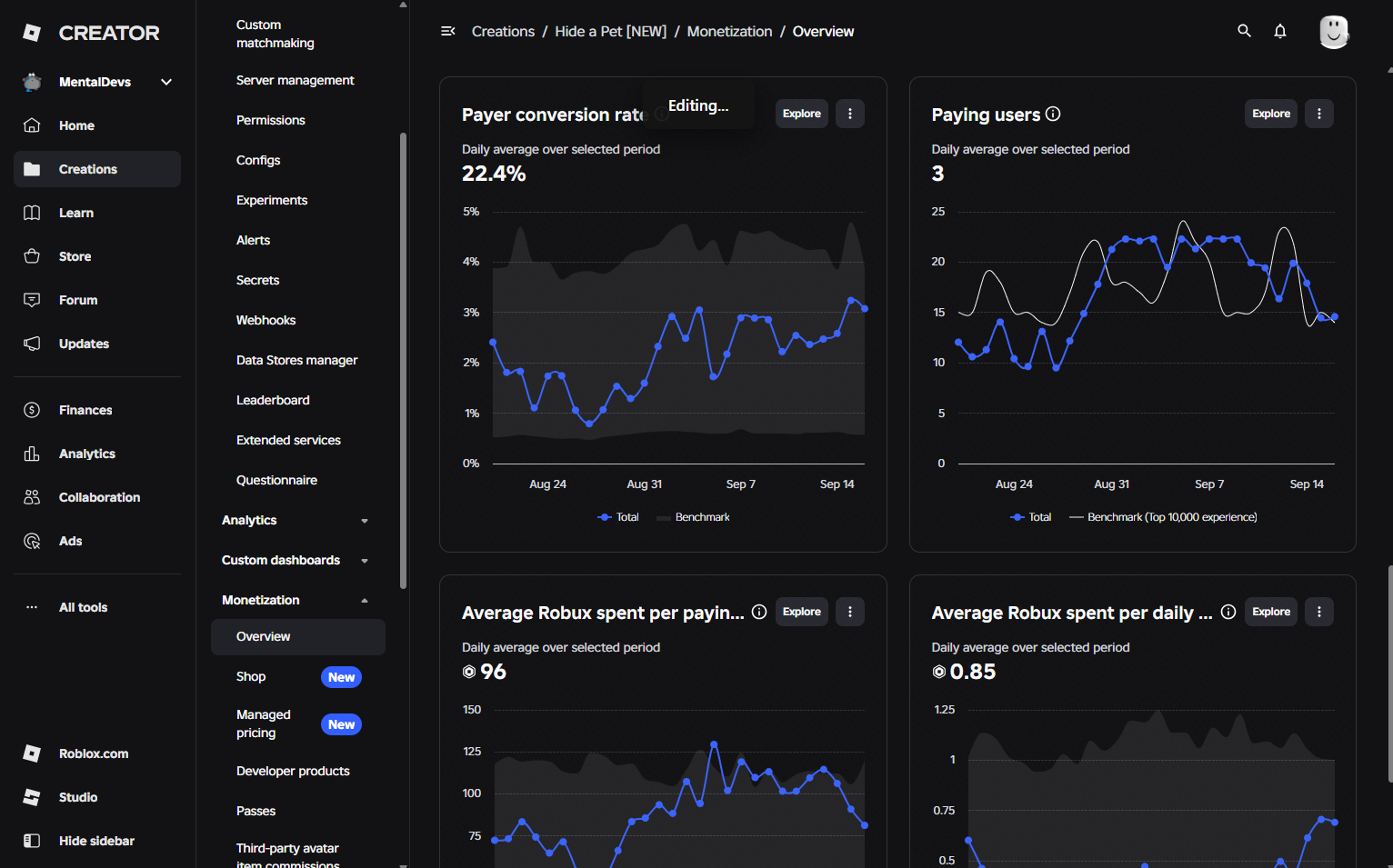
Task: Go to Monetization breadcrumb link
Action: pos(729,31)
